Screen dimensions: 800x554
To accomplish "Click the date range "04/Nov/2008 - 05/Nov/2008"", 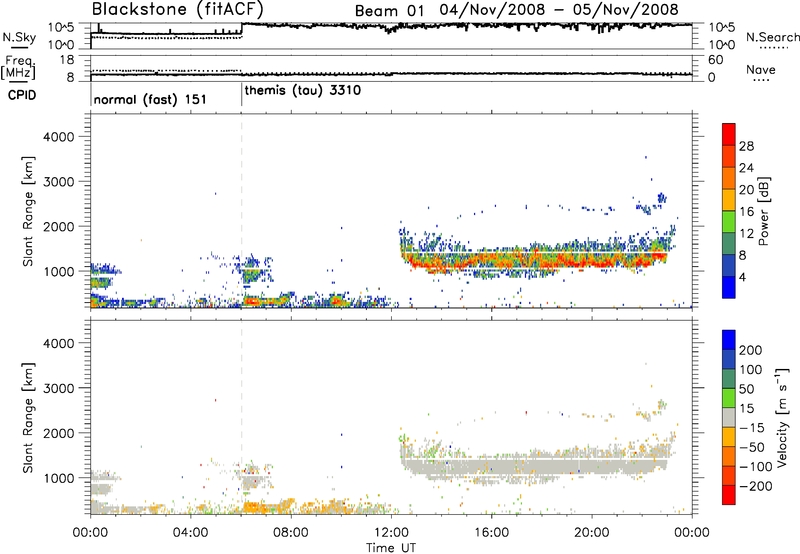I will [560, 10].
